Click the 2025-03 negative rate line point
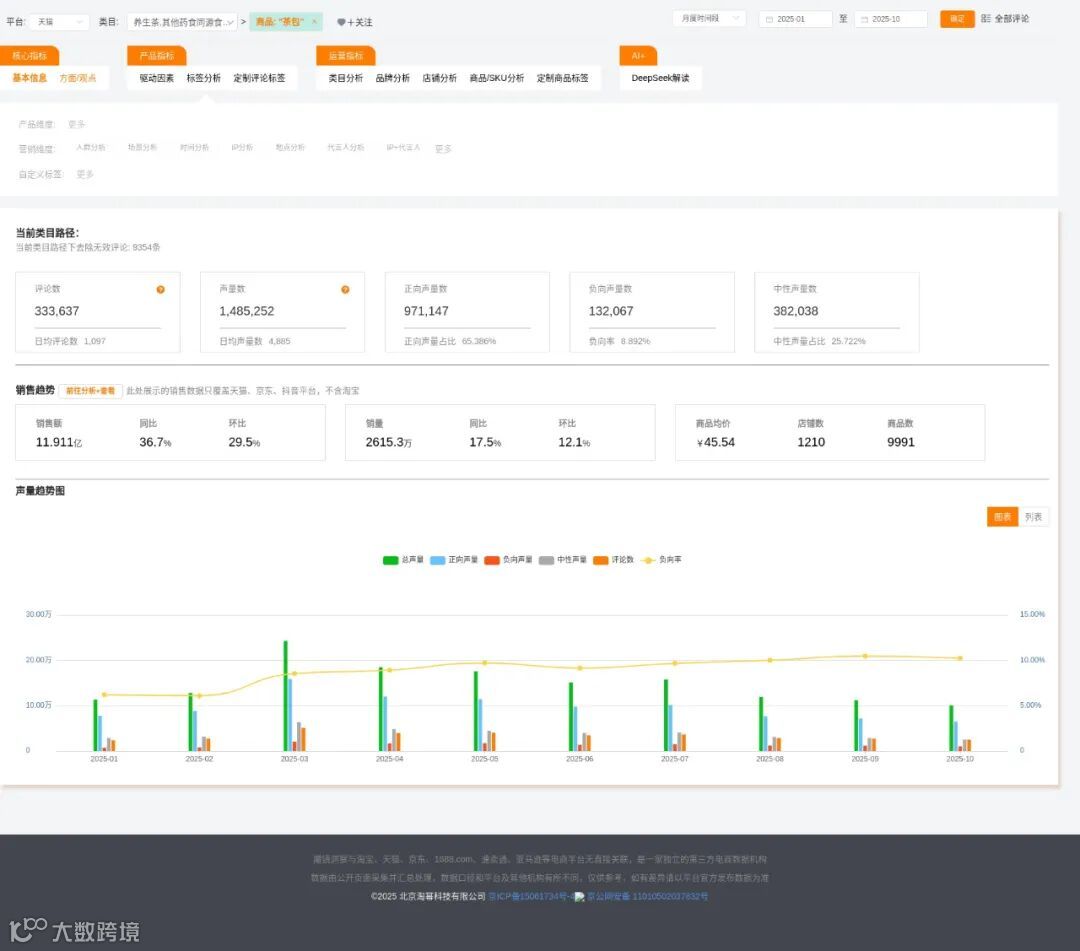This screenshot has height=951, width=1080. [x=295, y=673]
